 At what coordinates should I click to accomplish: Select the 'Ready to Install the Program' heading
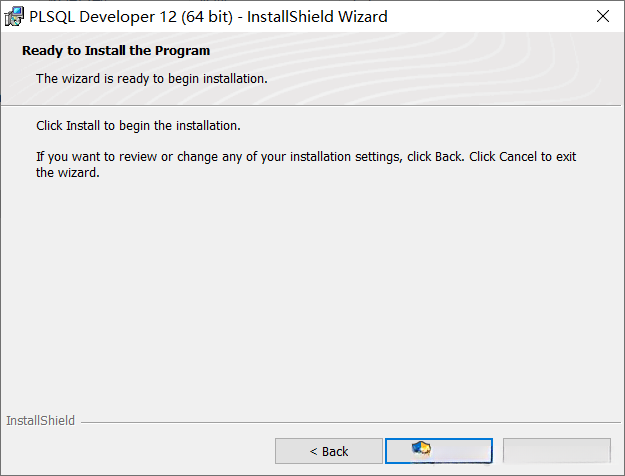[x=116, y=50]
